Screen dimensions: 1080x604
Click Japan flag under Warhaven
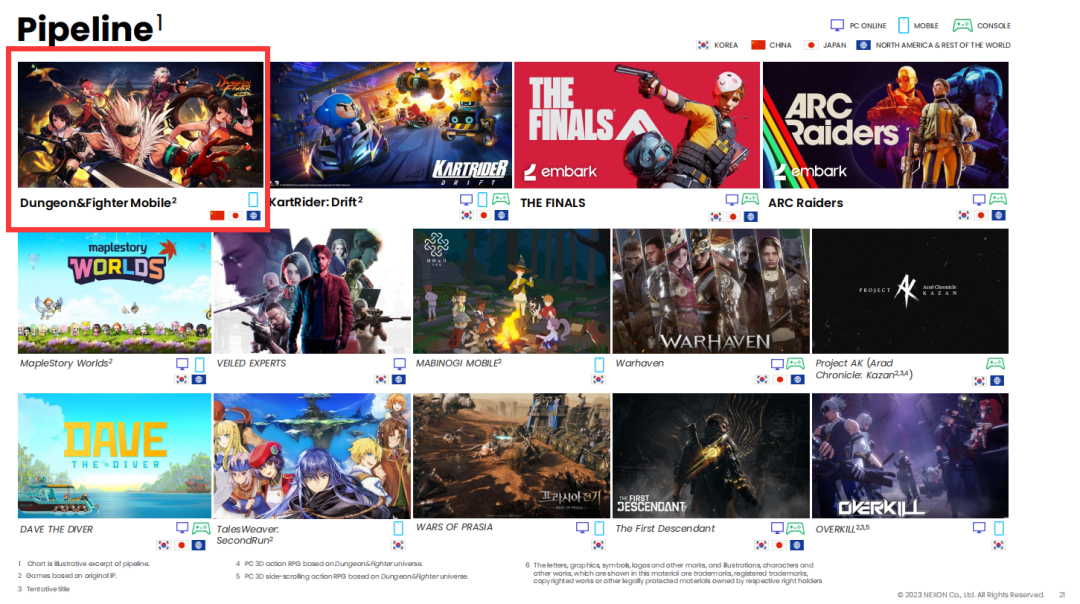(780, 379)
